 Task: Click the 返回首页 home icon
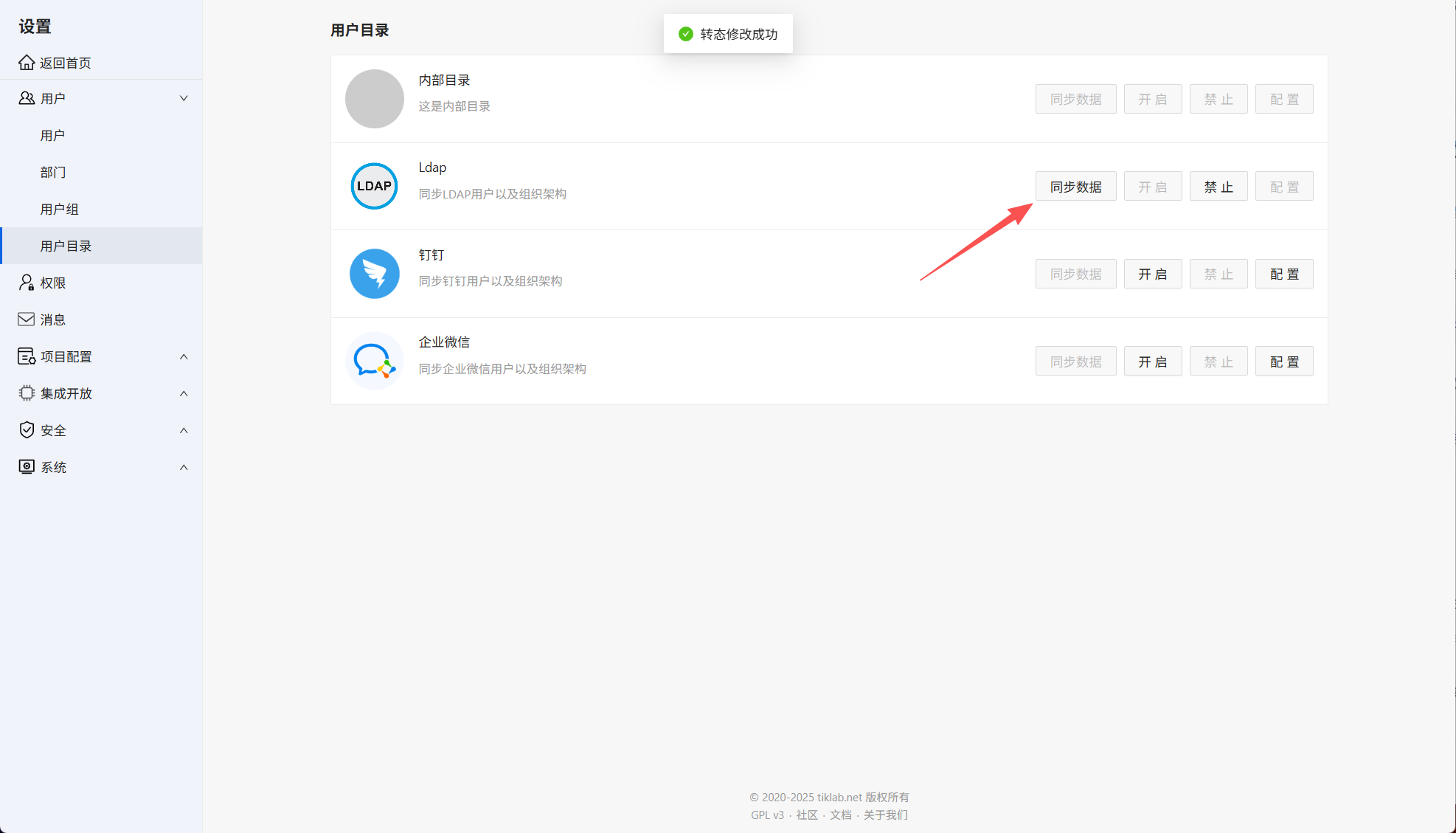[27, 62]
